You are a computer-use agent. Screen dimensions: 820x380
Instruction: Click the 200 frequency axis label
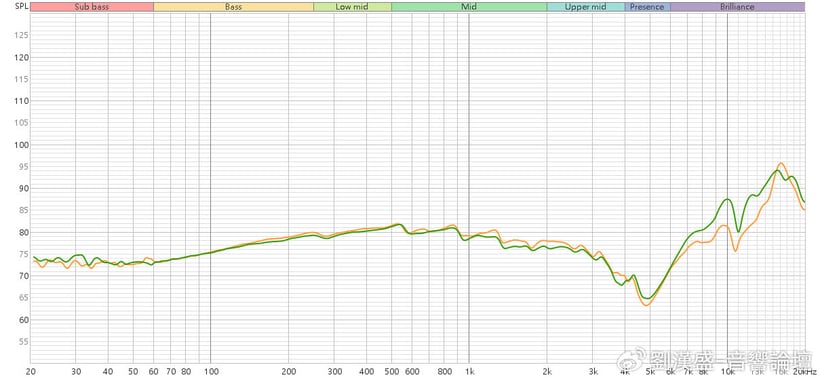coord(288,372)
